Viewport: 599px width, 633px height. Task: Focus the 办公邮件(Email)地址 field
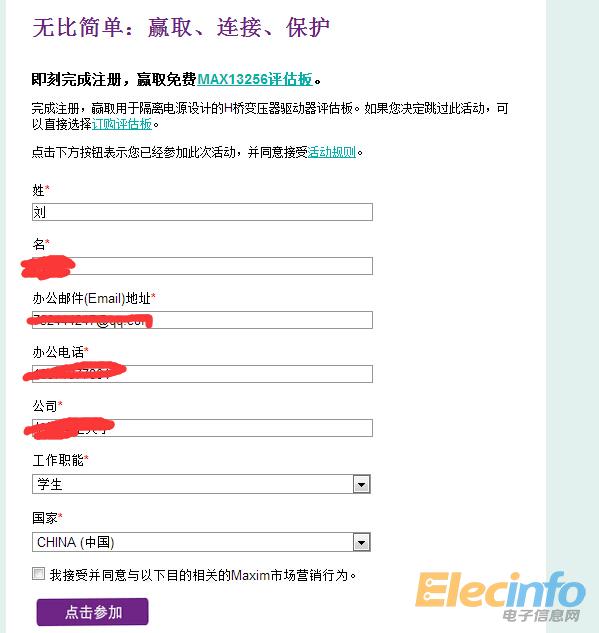click(x=202, y=320)
